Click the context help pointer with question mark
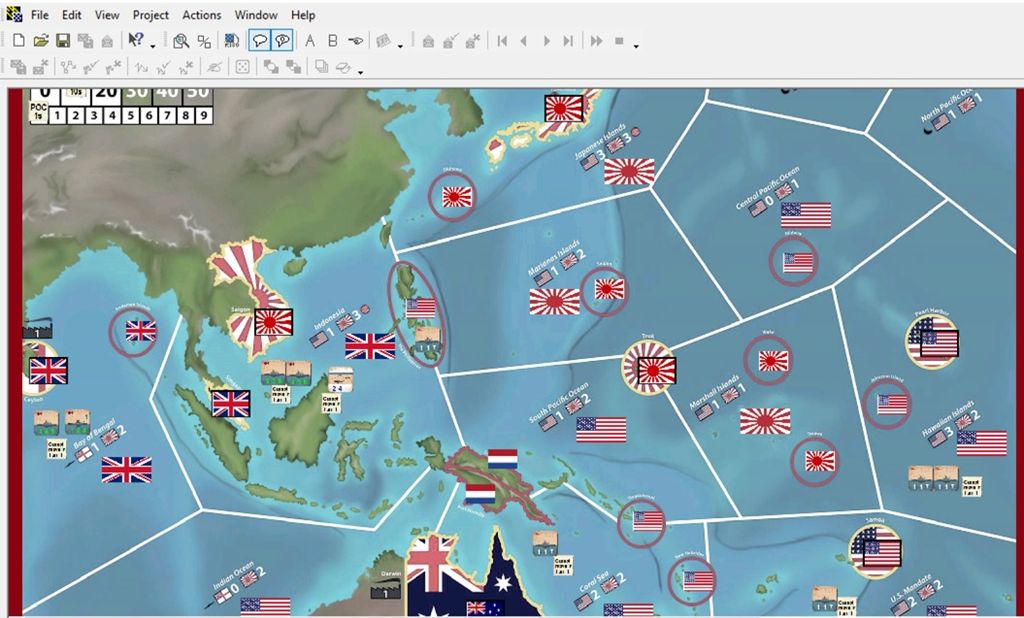The height and width of the screenshot is (618, 1024). (x=135, y=41)
